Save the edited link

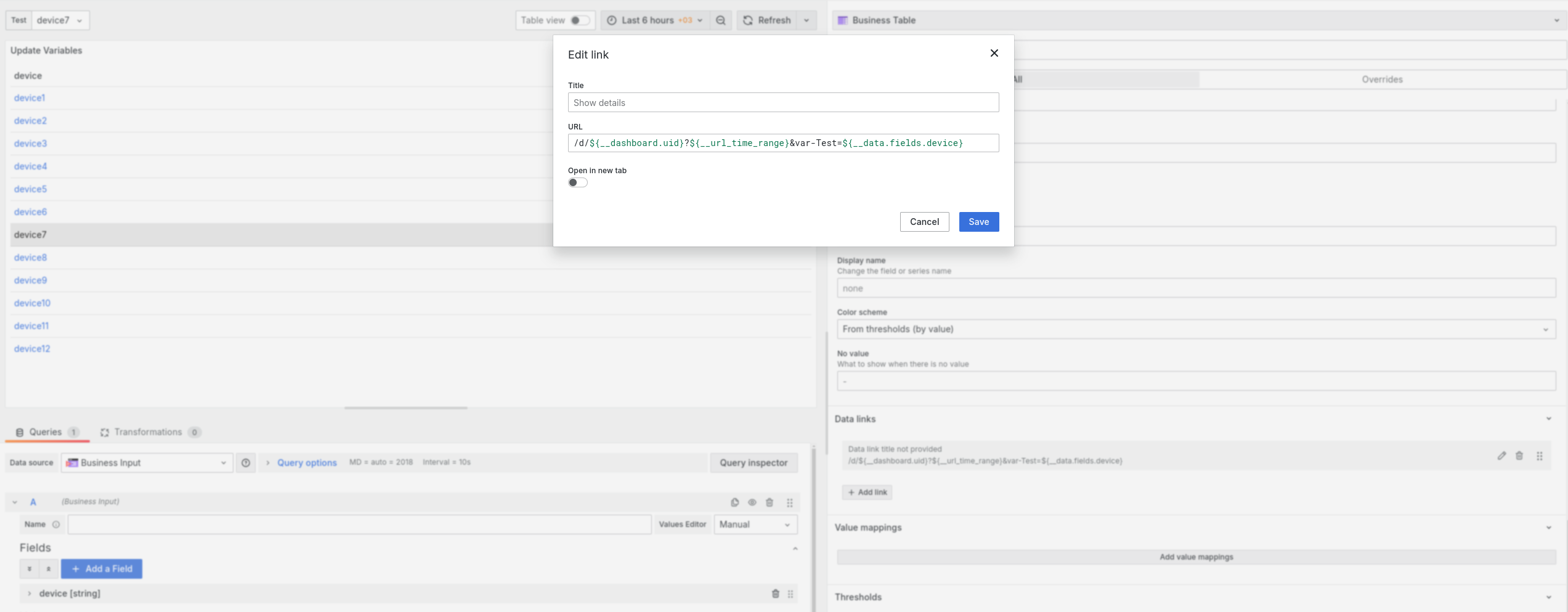point(978,221)
